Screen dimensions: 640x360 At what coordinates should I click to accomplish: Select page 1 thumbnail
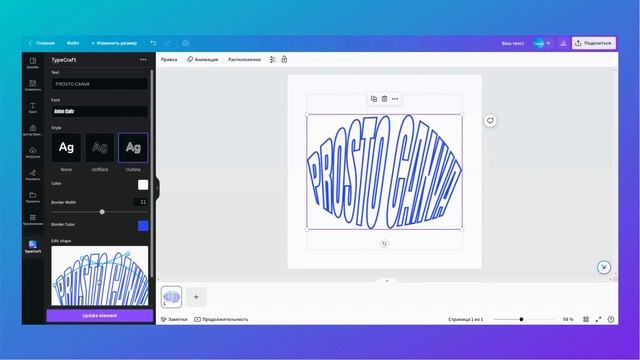171,297
